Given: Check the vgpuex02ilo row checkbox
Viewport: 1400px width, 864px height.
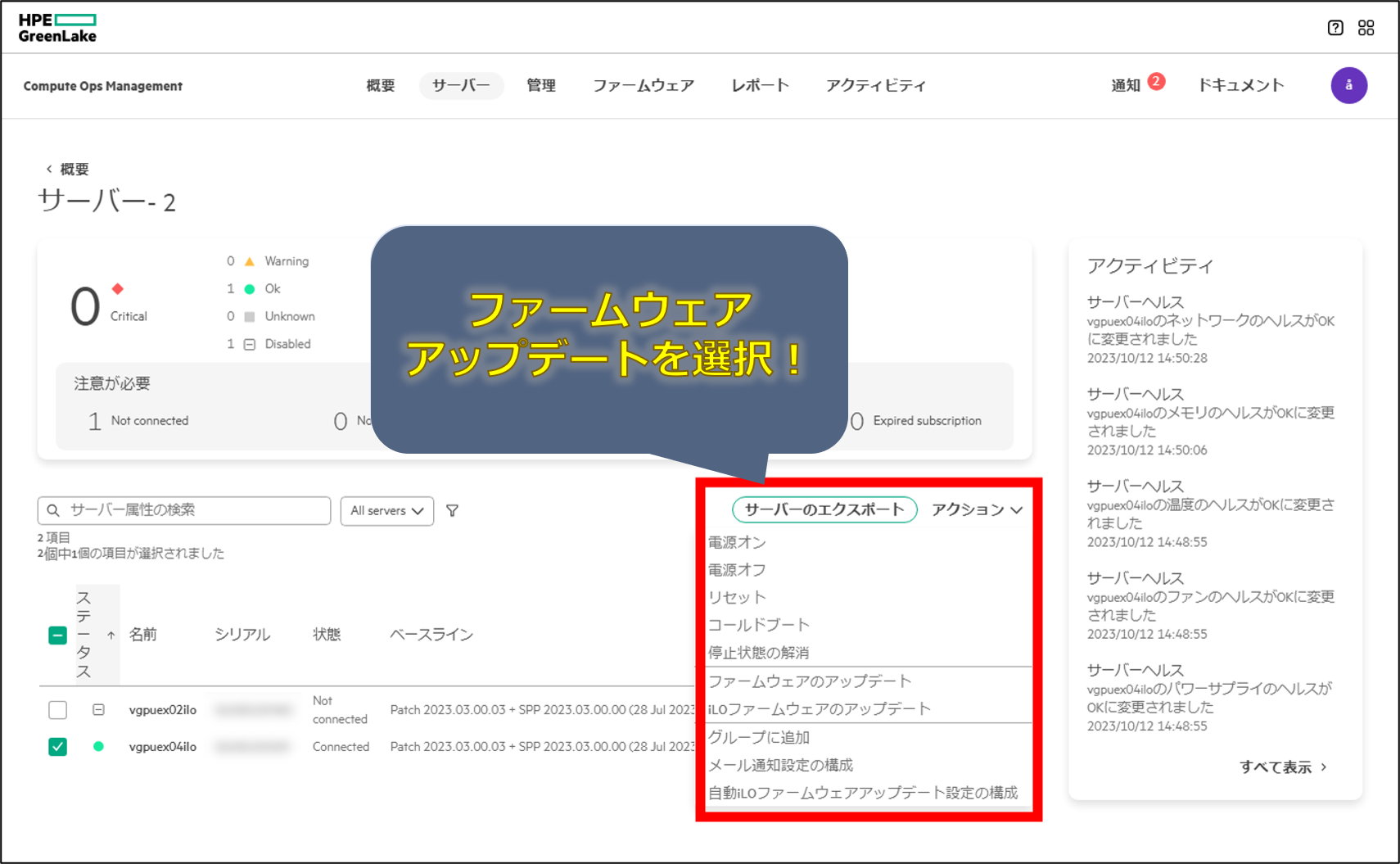Looking at the screenshot, I should 57,710.
